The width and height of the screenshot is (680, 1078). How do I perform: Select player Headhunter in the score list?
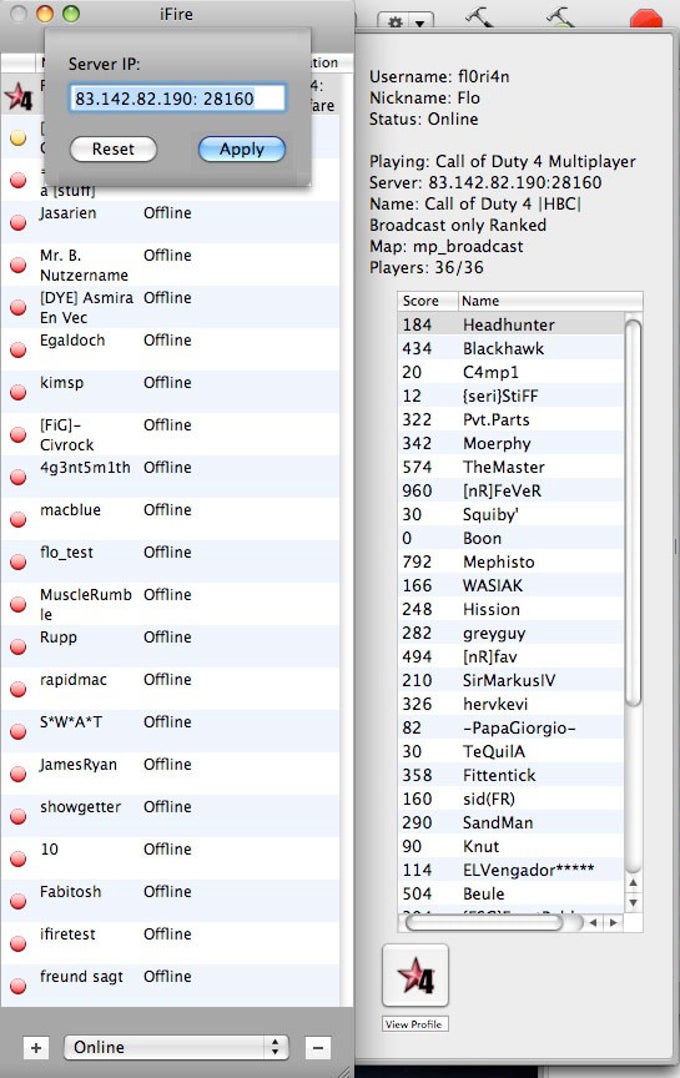[511, 324]
